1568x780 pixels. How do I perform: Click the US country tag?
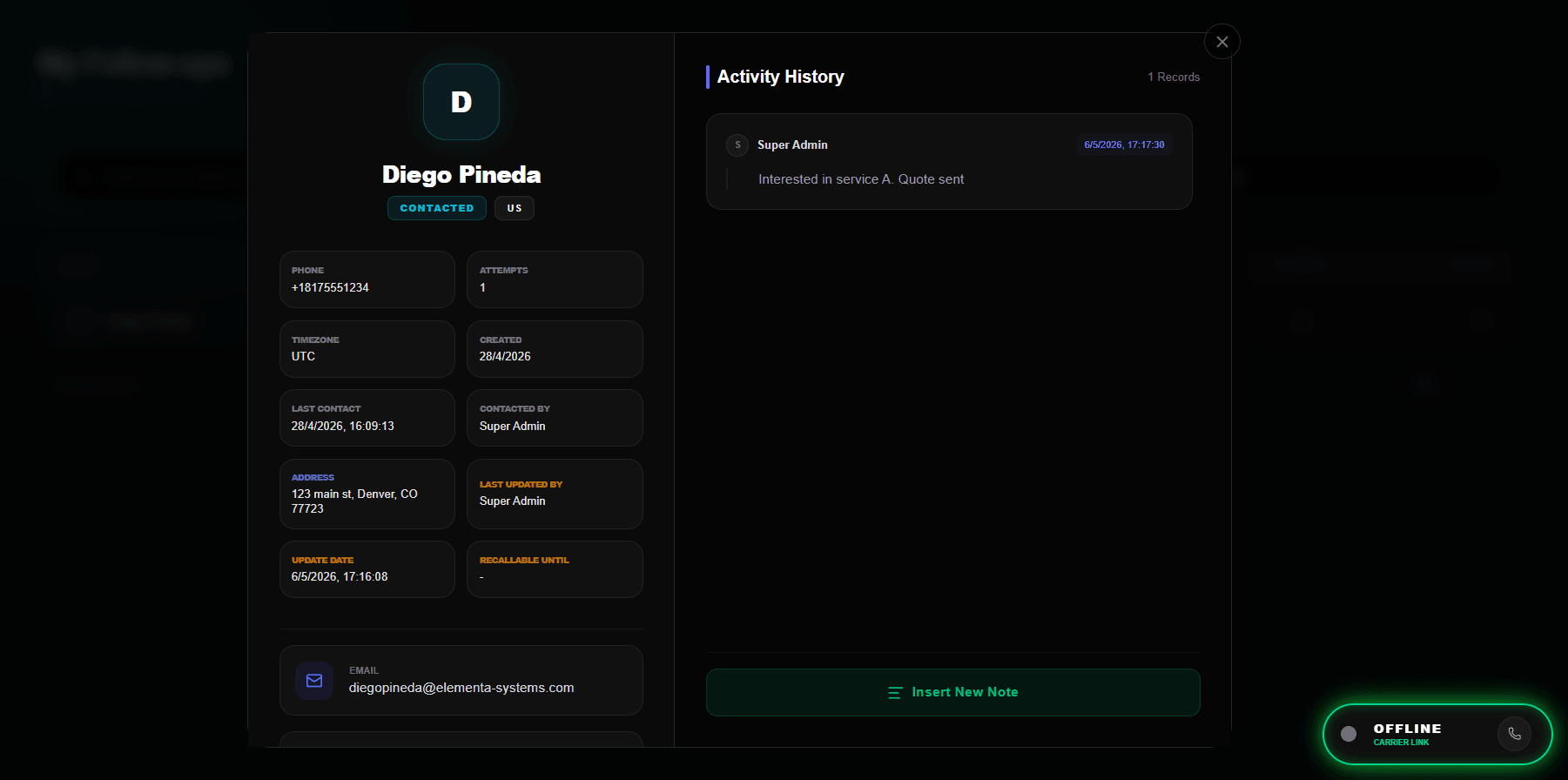(515, 208)
